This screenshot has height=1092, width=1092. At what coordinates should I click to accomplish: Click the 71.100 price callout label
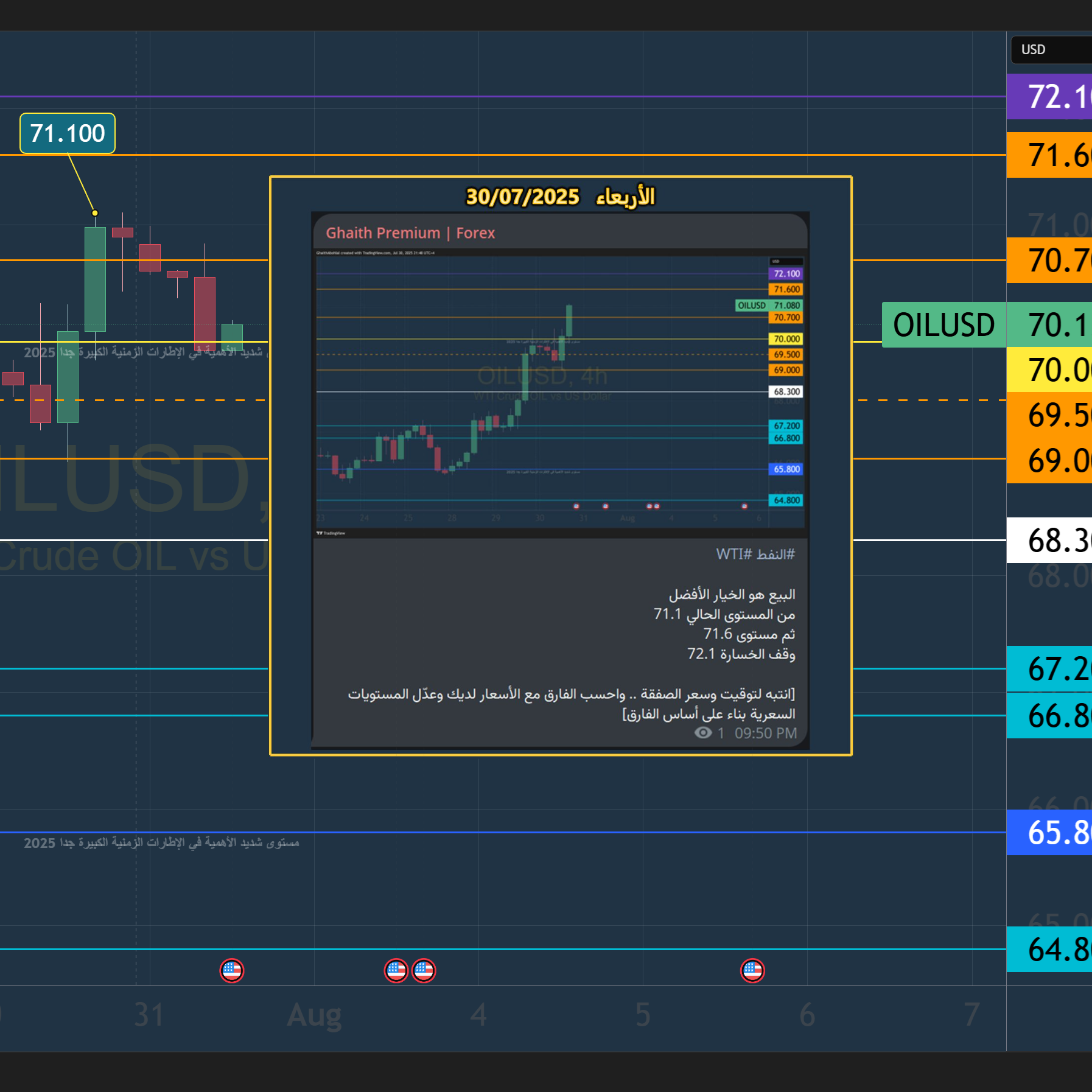(68, 133)
